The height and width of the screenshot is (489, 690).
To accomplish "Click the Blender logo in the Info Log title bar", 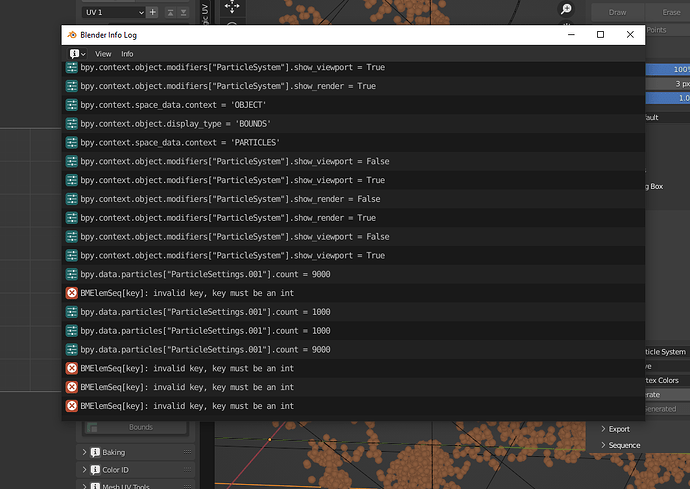I will 72,35.
